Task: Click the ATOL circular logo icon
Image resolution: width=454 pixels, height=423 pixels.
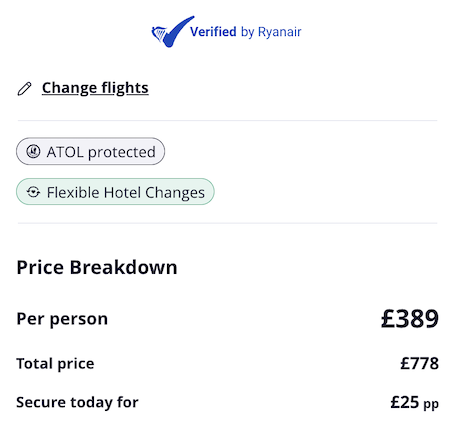Action: click(x=33, y=152)
